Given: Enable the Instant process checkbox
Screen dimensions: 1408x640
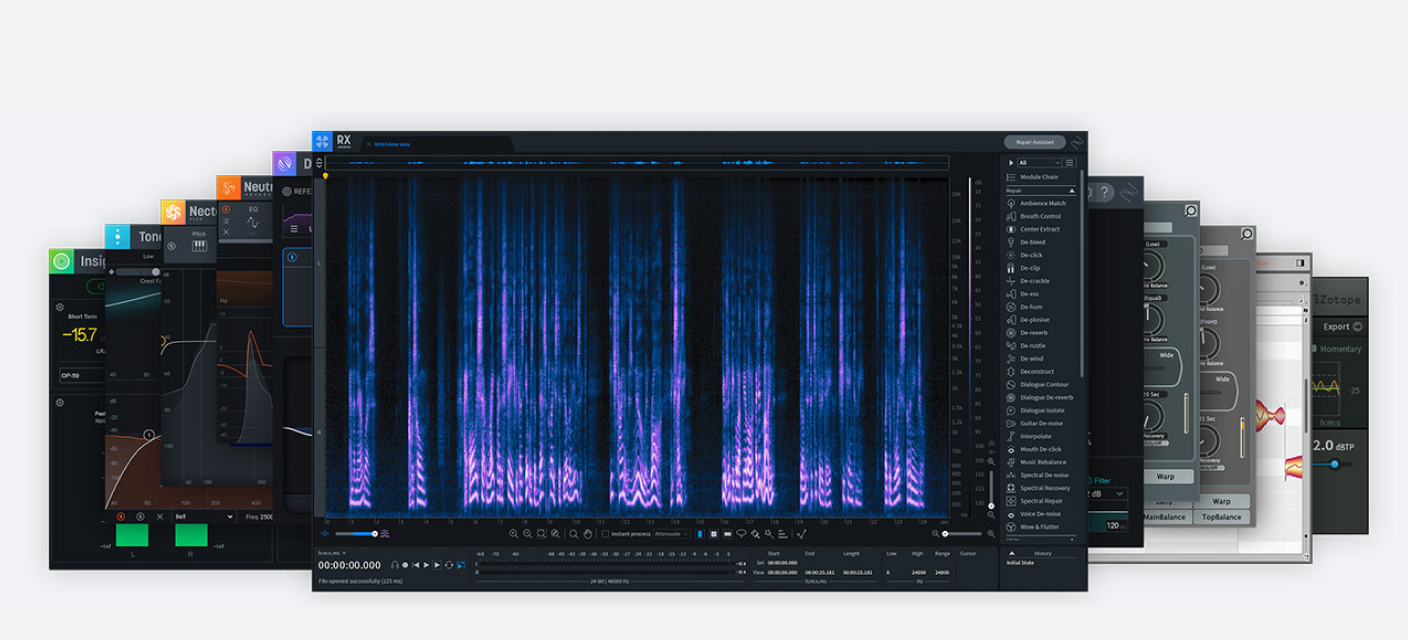Looking at the screenshot, I should [x=605, y=534].
